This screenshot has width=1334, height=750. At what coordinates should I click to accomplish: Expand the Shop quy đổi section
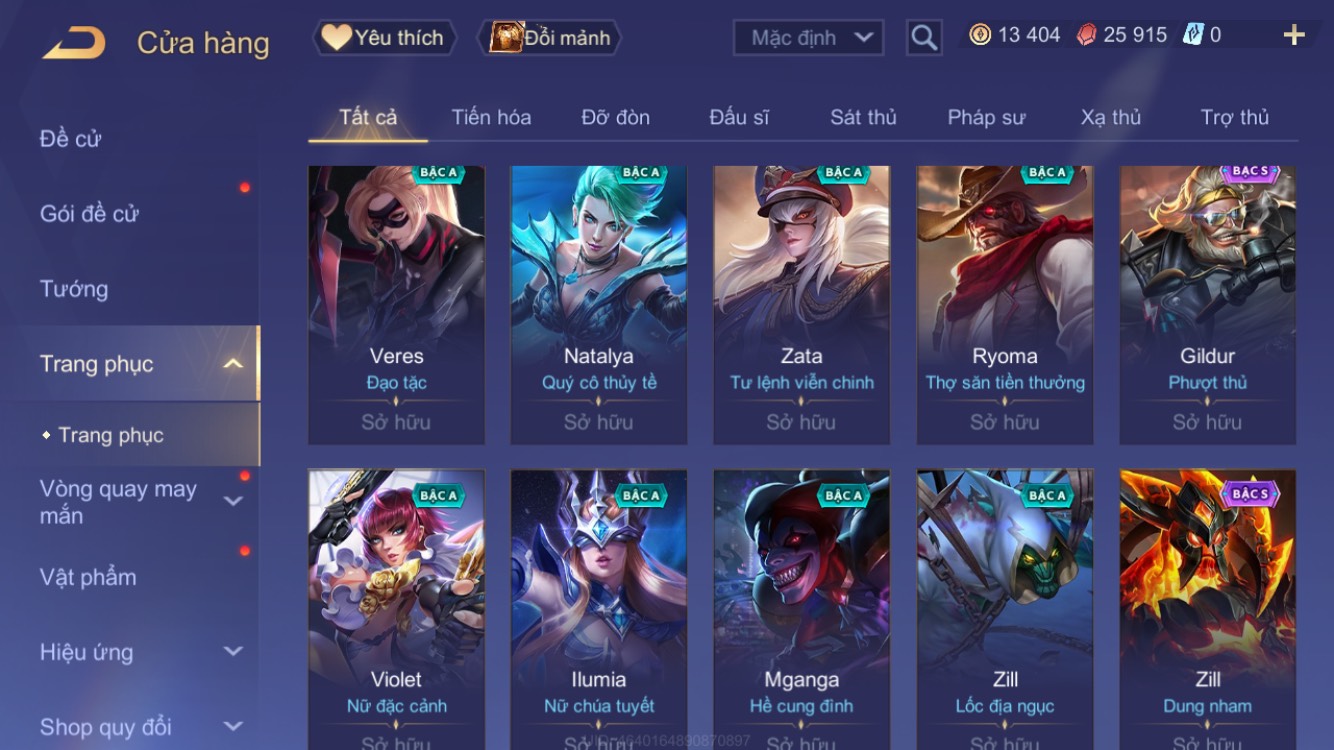click(232, 727)
